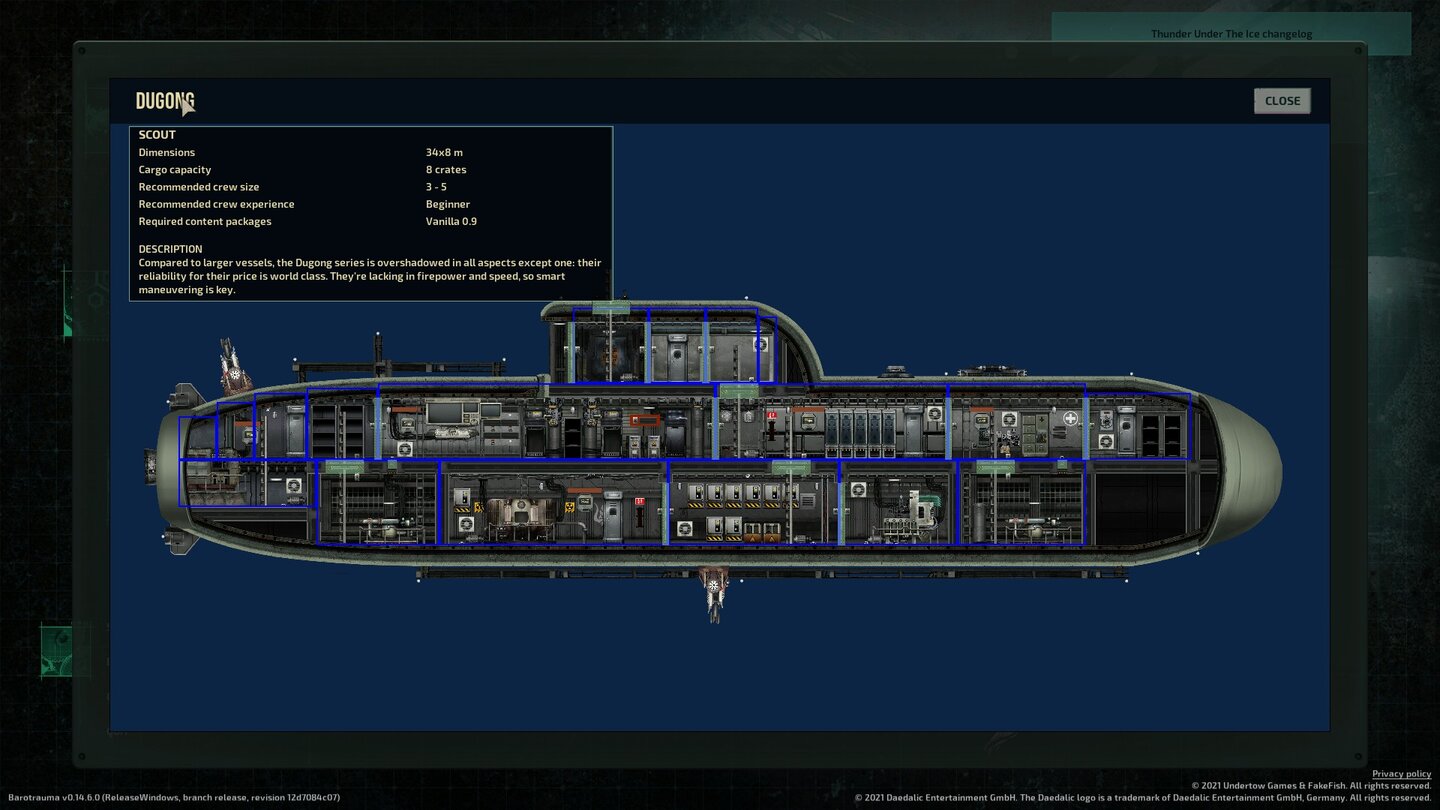Image resolution: width=1440 pixels, height=810 pixels.
Task: Click the Dimensions label
Action: coord(167,153)
